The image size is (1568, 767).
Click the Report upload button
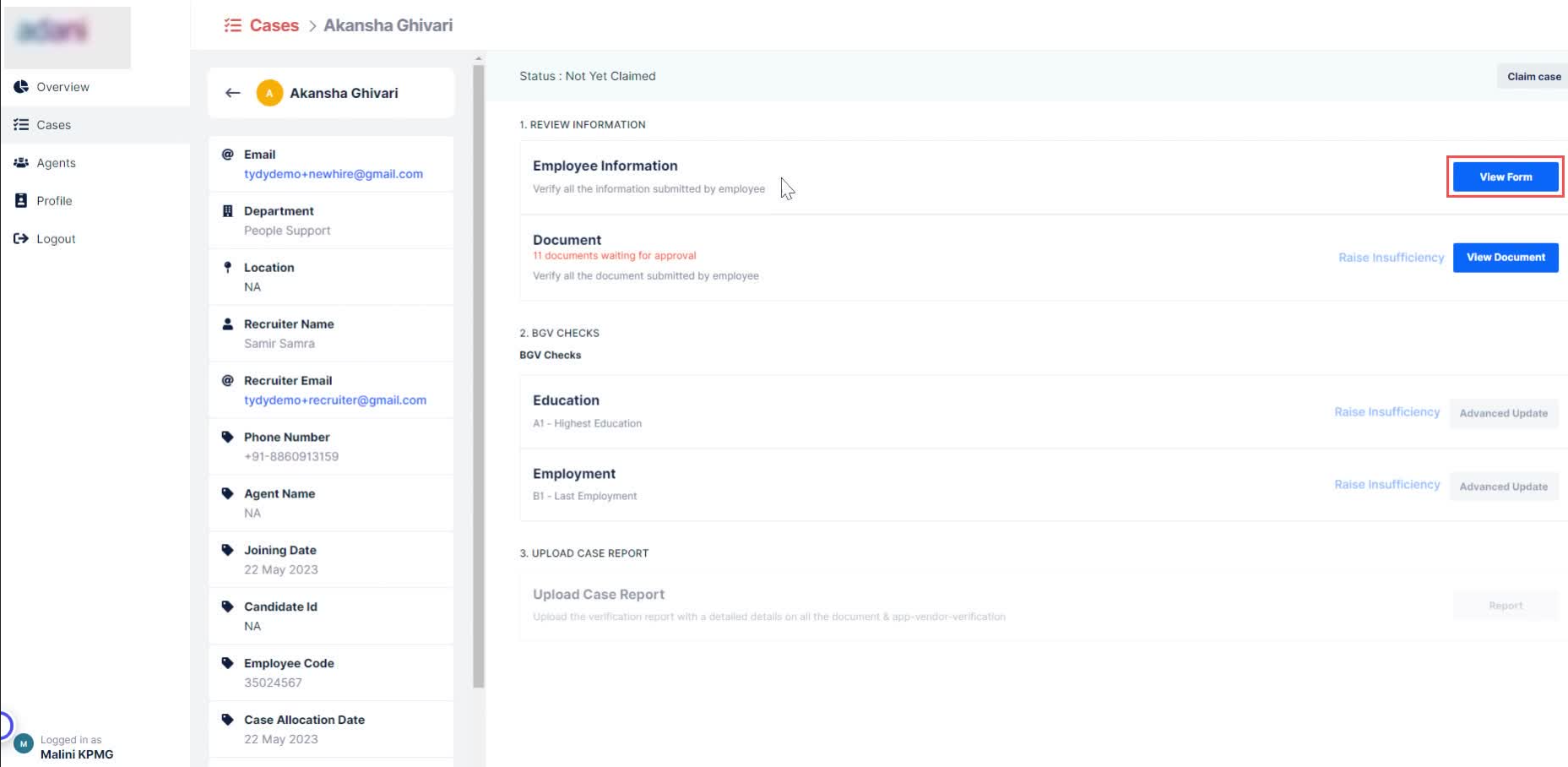point(1506,606)
